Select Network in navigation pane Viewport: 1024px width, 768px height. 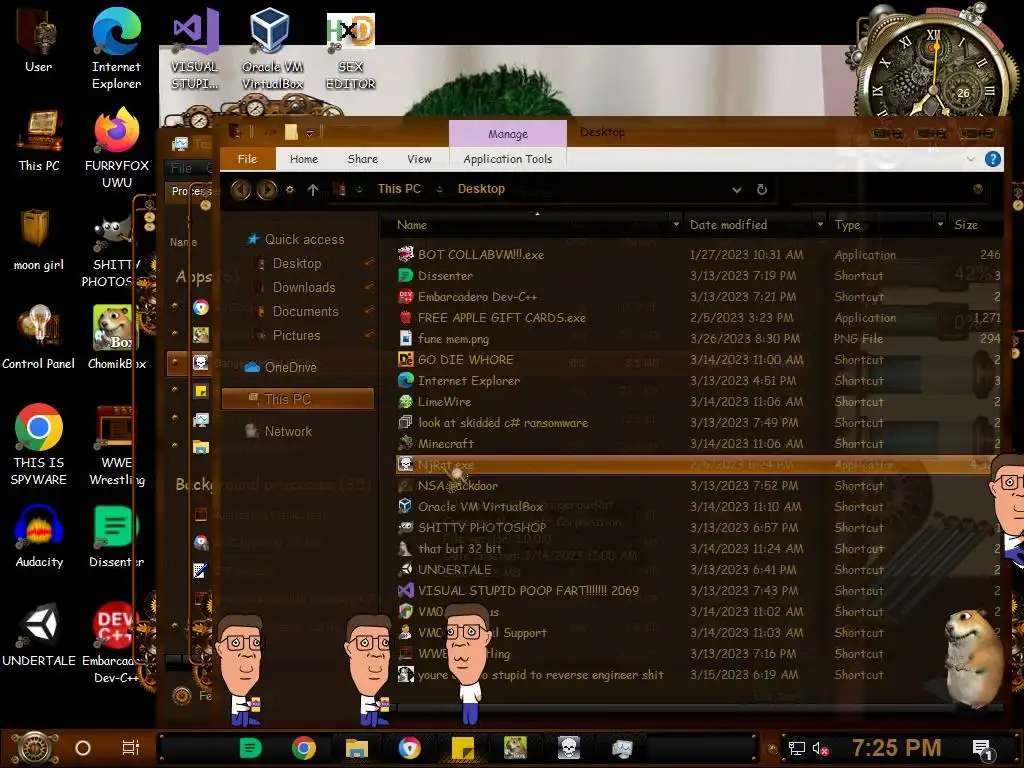tap(288, 431)
